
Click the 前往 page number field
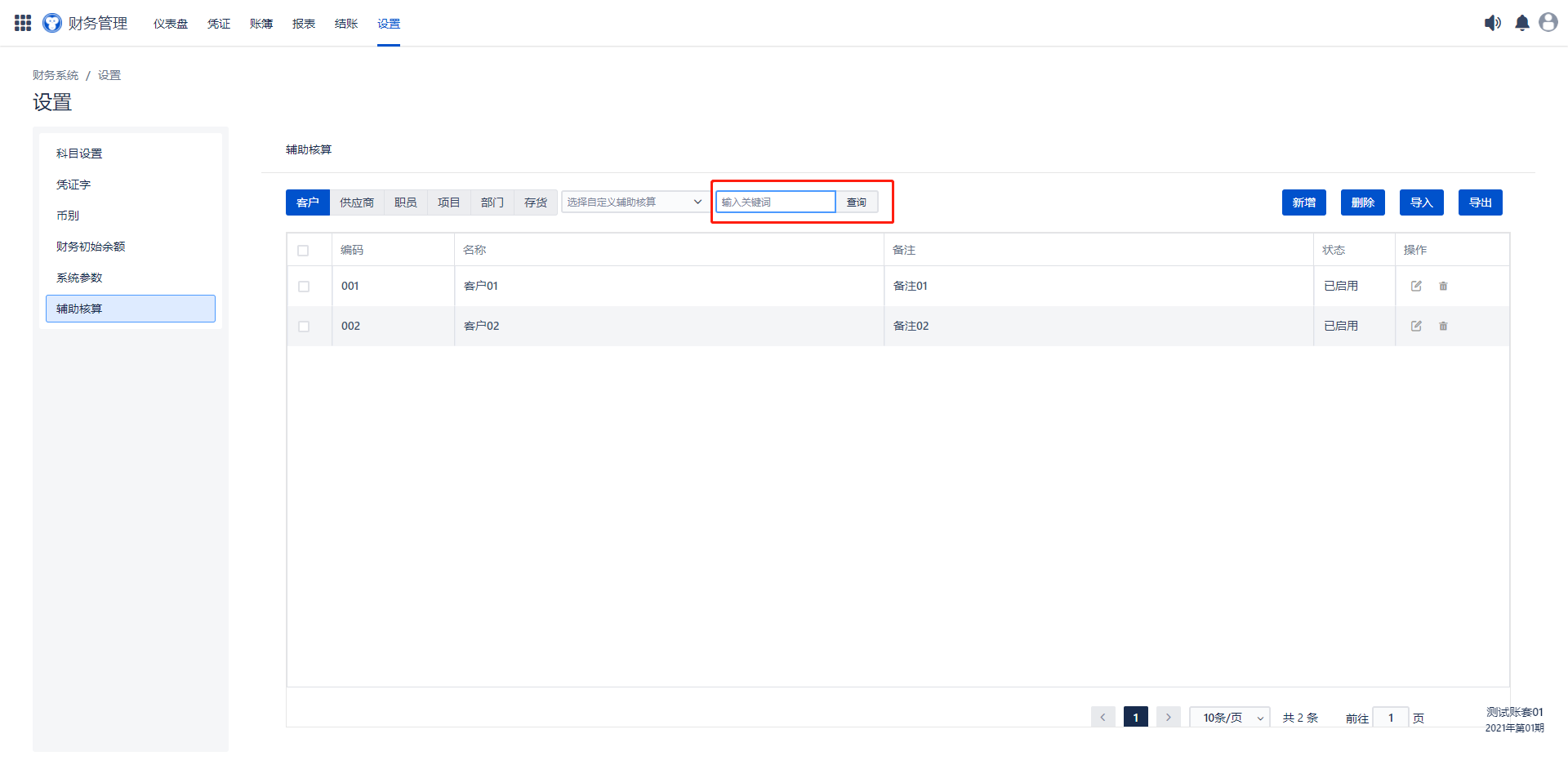pos(1391,718)
